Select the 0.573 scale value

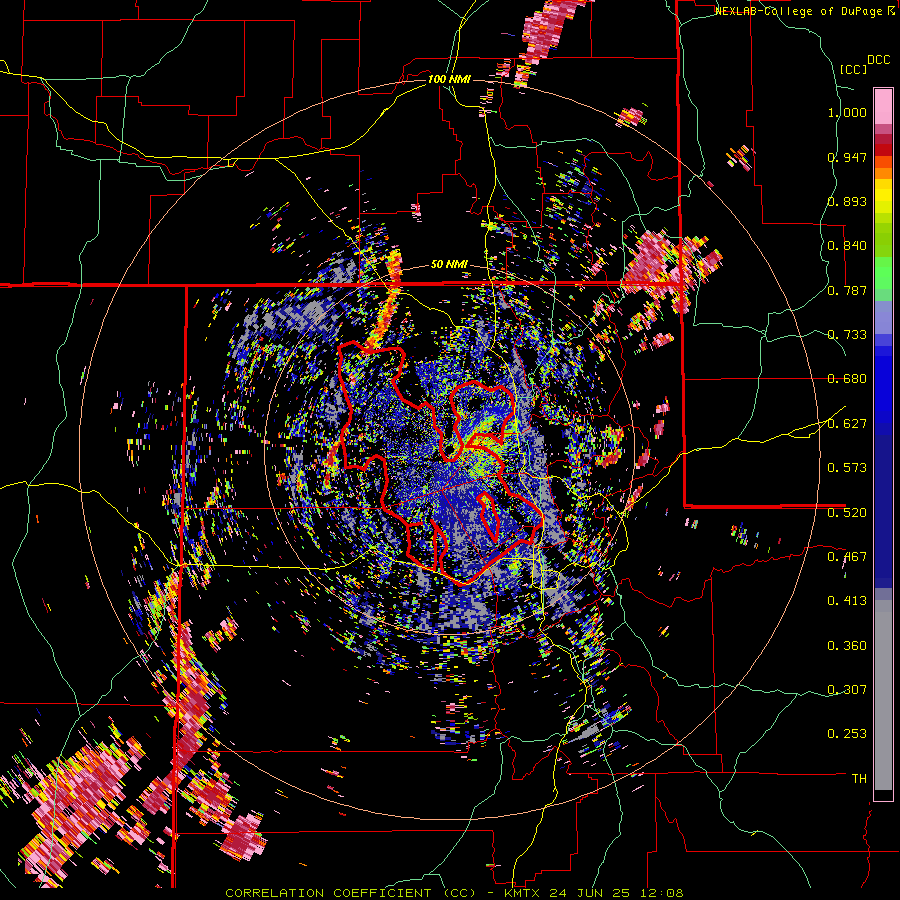click(x=847, y=468)
